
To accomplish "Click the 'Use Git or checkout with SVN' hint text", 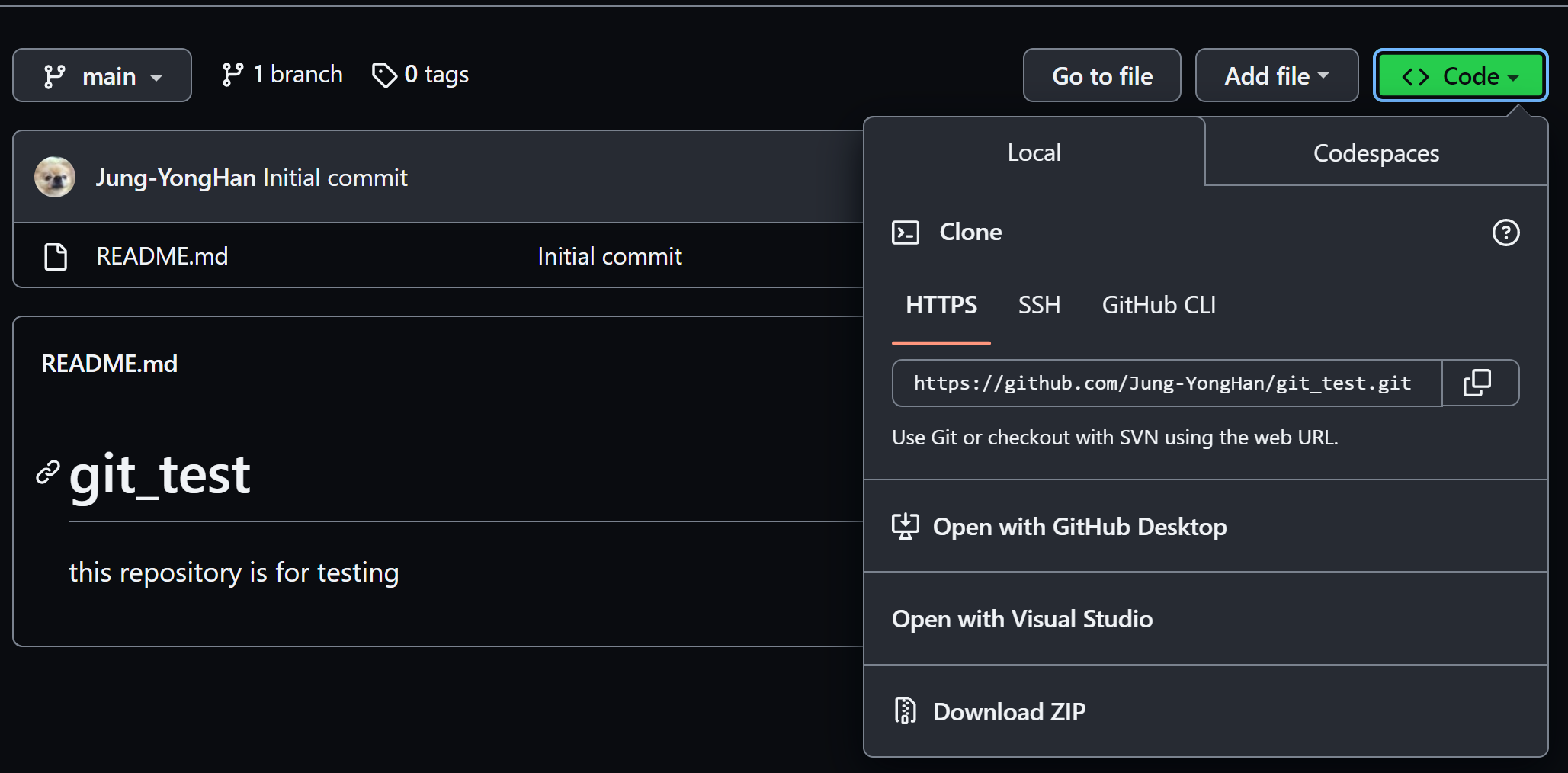I will 1115,438.
